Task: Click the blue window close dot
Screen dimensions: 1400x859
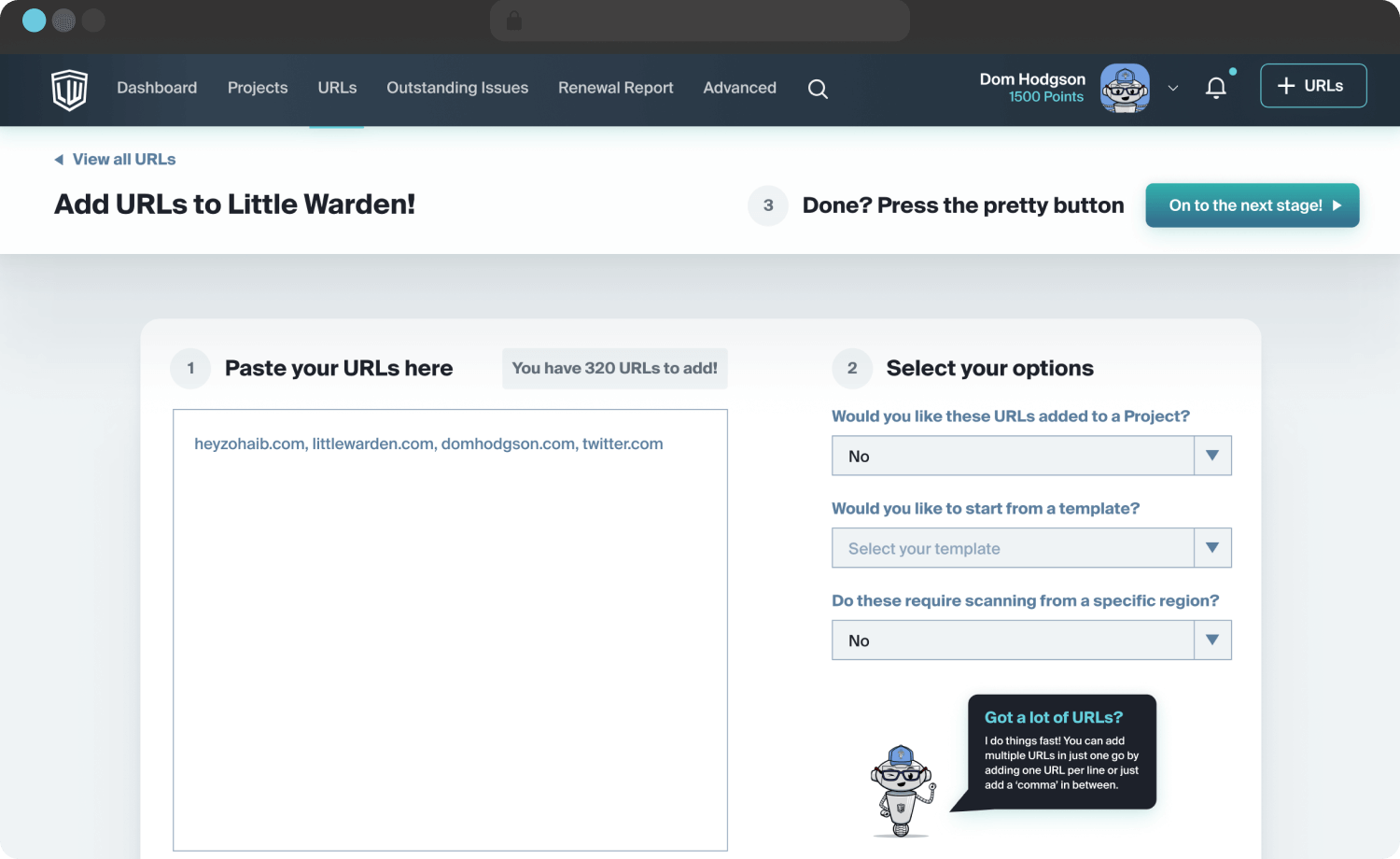Action: tap(35, 21)
